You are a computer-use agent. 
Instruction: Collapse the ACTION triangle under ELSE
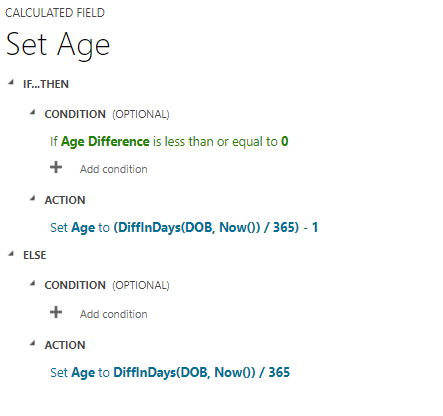(32, 343)
